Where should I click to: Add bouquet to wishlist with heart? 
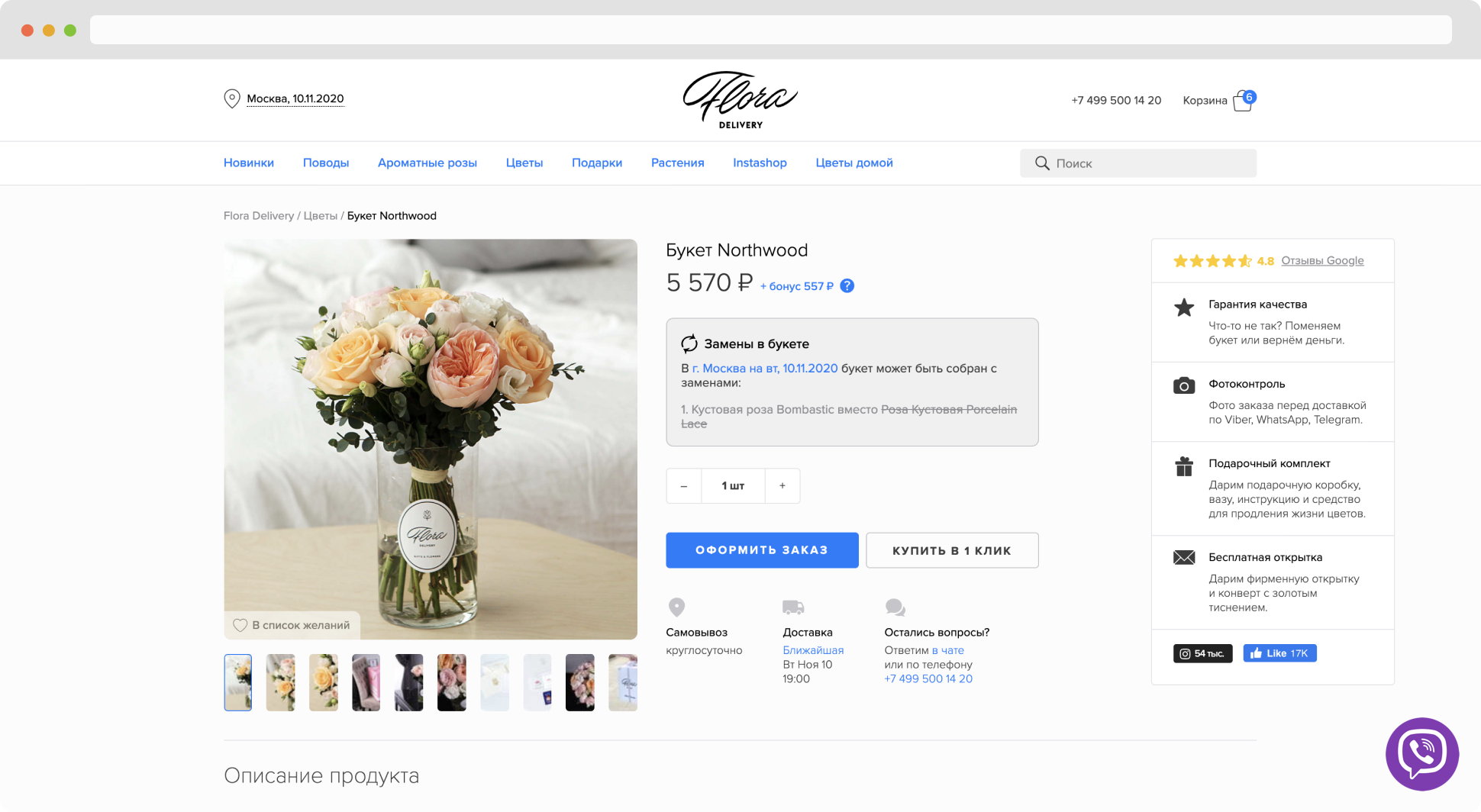pyautogui.click(x=240, y=625)
